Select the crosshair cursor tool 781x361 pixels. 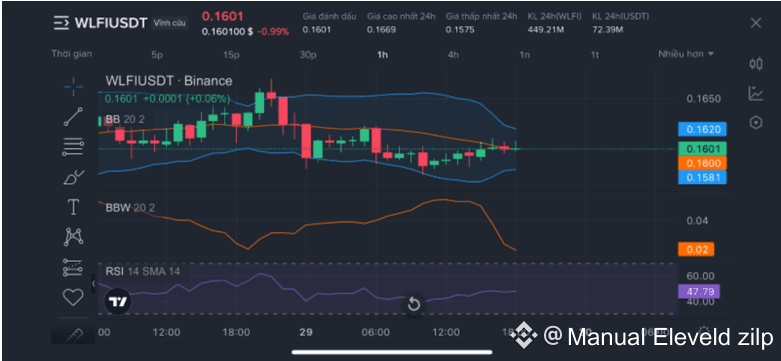[74, 87]
